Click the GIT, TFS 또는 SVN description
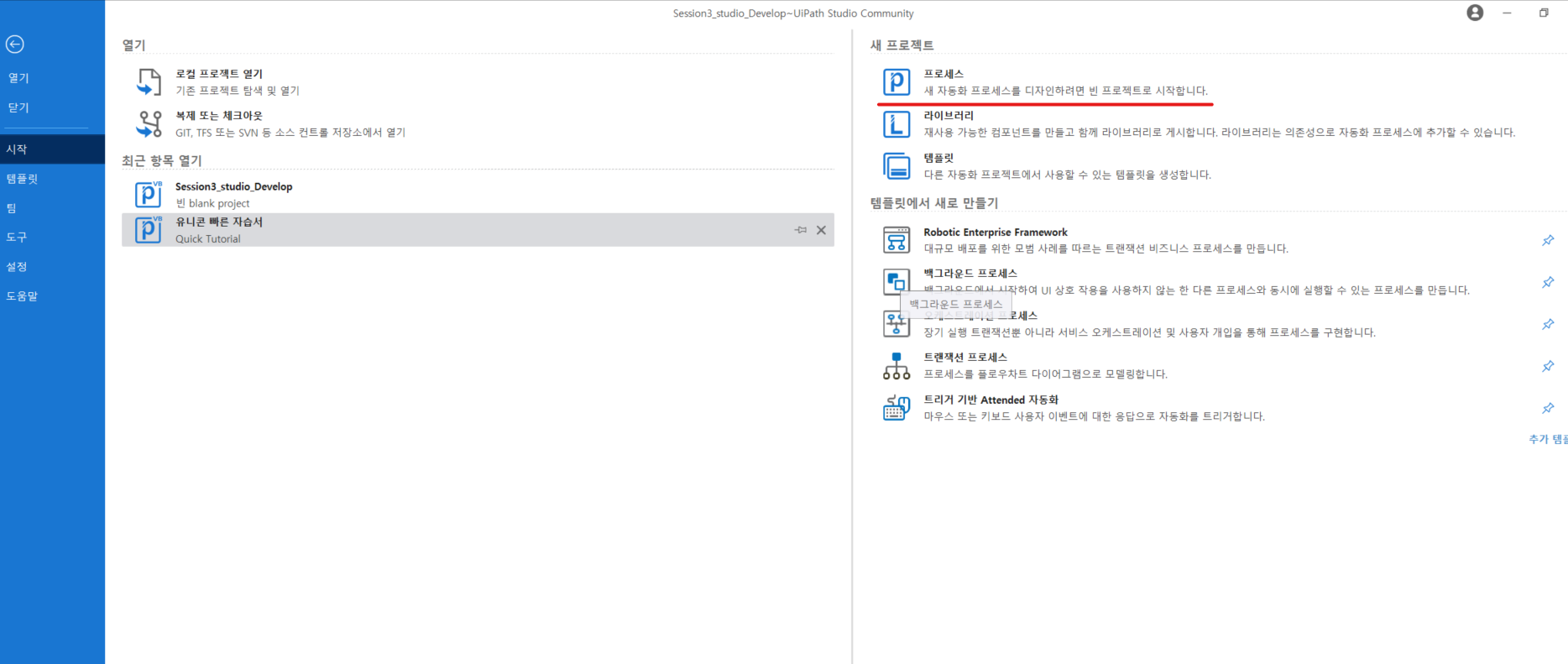Image resolution: width=1568 pixels, height=664 pixels. 290,133
